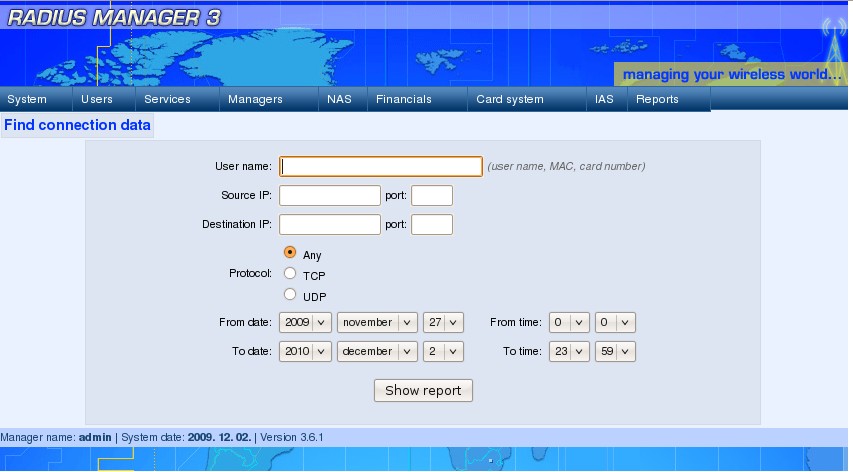853x472 pixels.
Task: Open the Services menu
Action: point(177,99)
